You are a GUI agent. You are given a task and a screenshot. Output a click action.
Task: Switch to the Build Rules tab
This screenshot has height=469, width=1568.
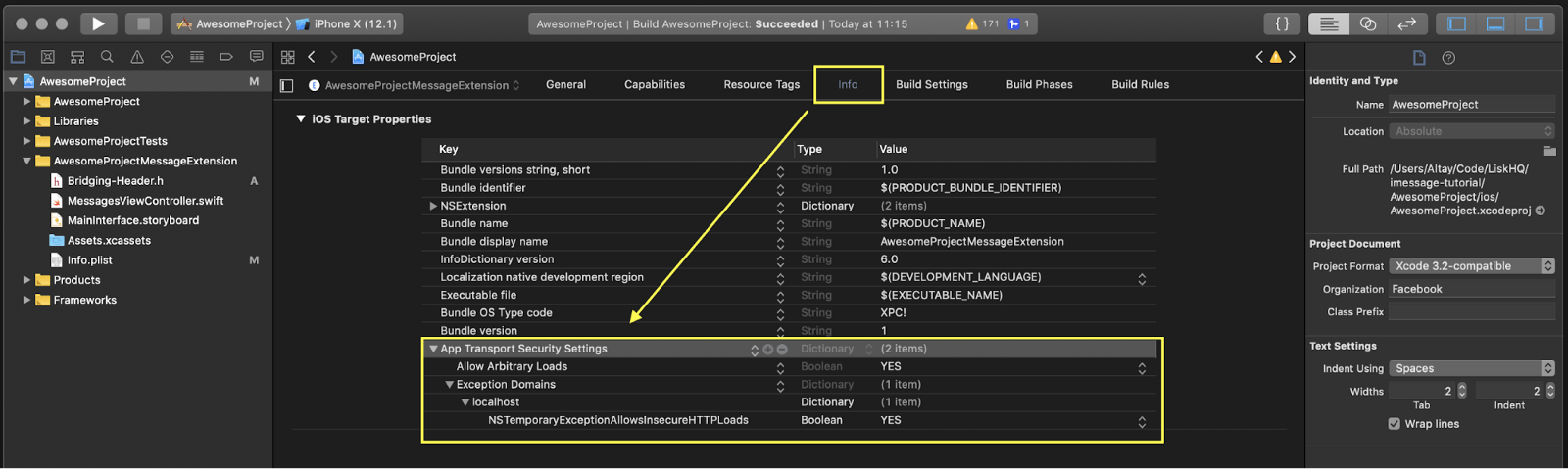coord(1141,85)
